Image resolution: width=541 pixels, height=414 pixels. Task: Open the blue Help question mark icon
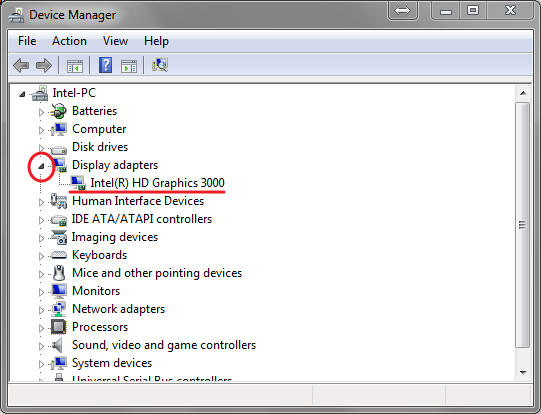[105, 65]
